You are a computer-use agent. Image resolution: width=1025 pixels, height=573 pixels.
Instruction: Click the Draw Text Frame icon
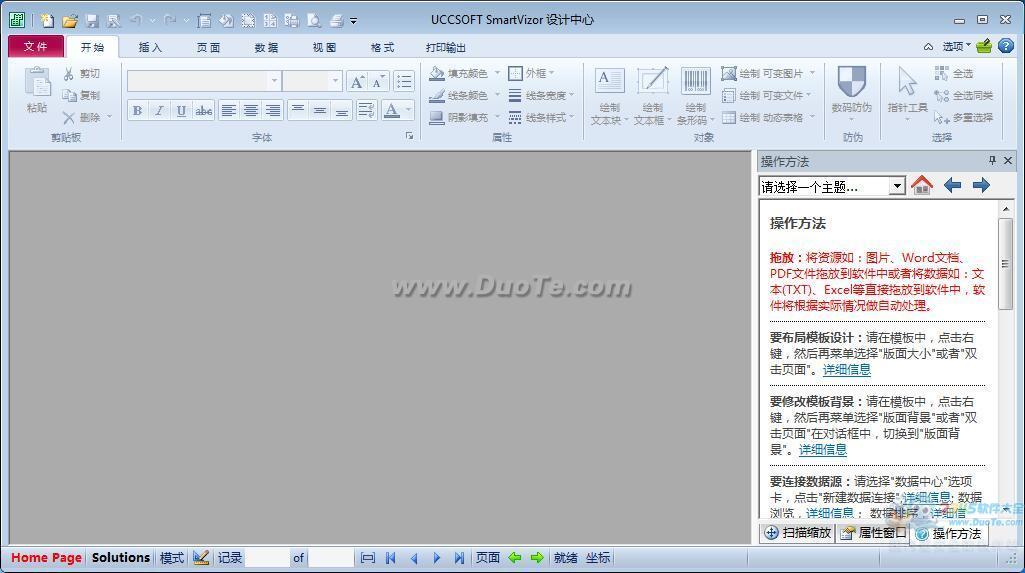(652, 81)
